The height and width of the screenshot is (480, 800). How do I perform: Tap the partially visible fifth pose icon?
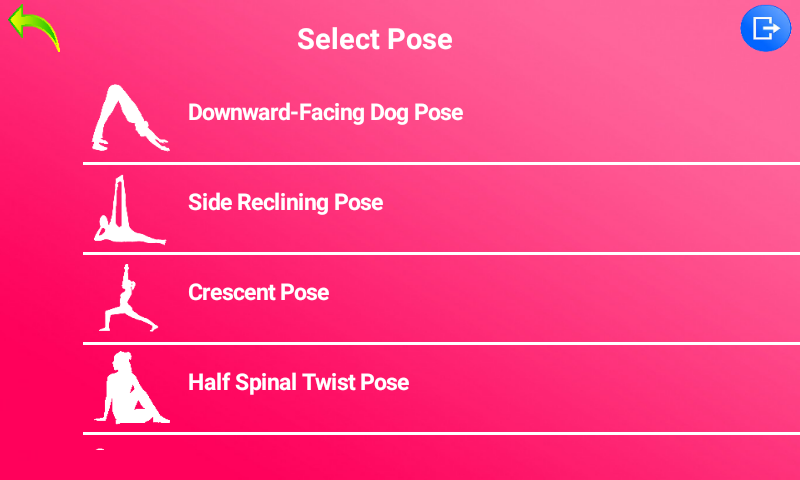(100, 451)
